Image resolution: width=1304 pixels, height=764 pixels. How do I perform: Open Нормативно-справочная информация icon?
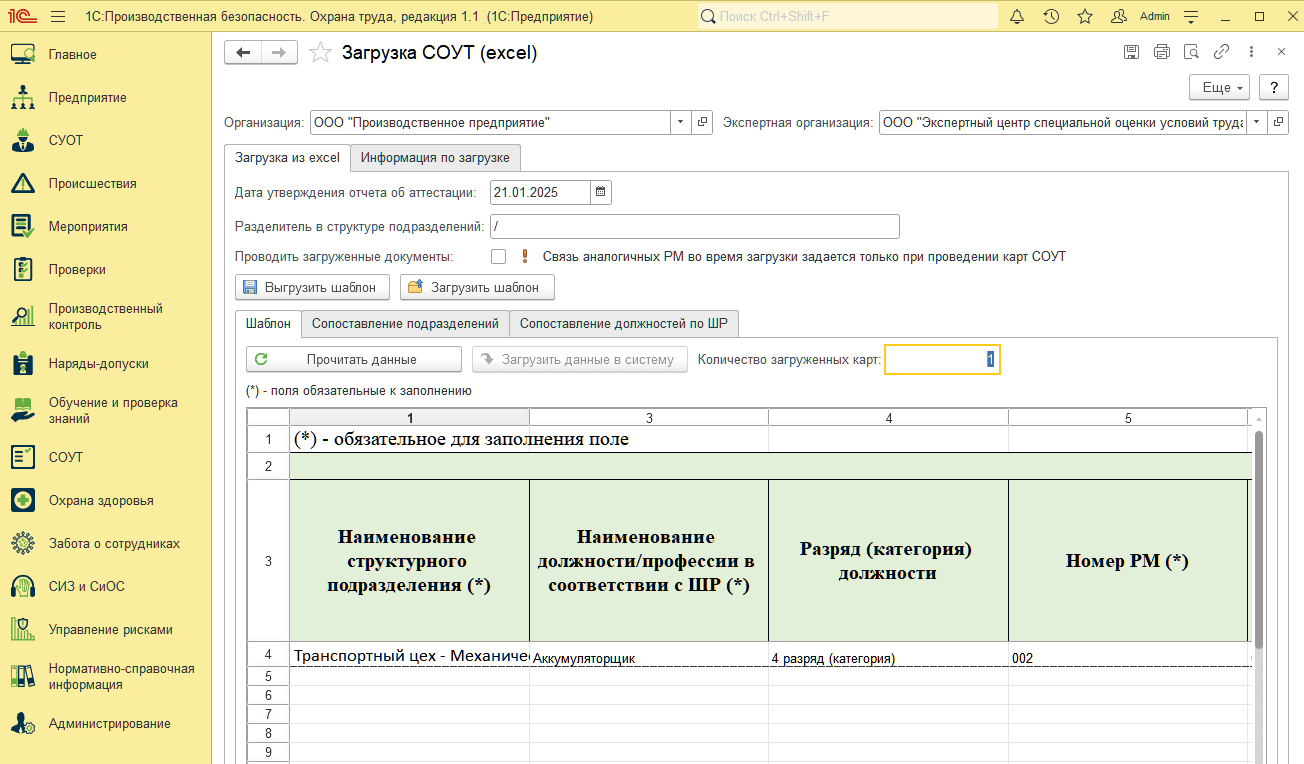click(x=23, y=676)
